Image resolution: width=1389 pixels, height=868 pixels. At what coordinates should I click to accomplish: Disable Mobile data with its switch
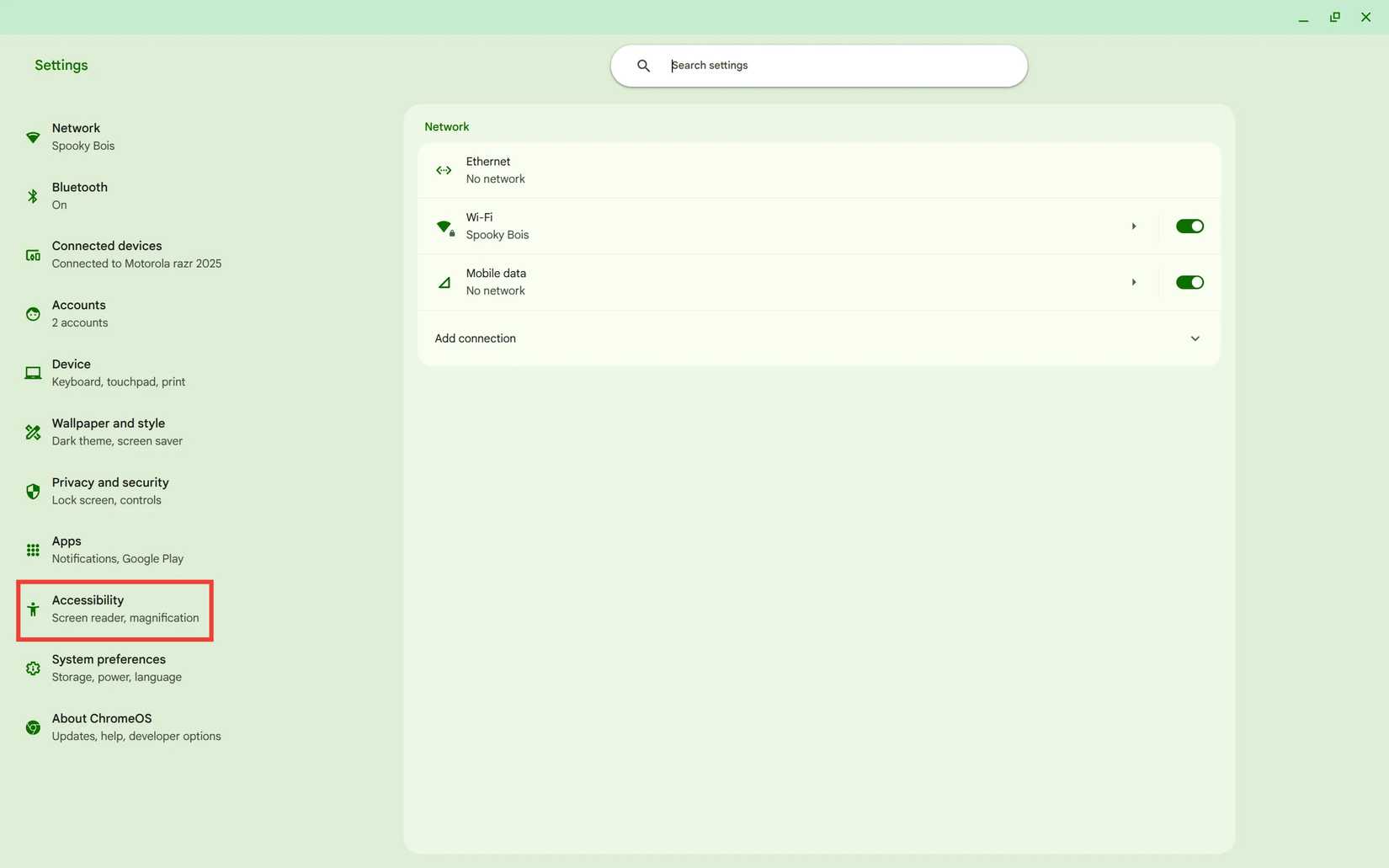[x=1189, y=282]
